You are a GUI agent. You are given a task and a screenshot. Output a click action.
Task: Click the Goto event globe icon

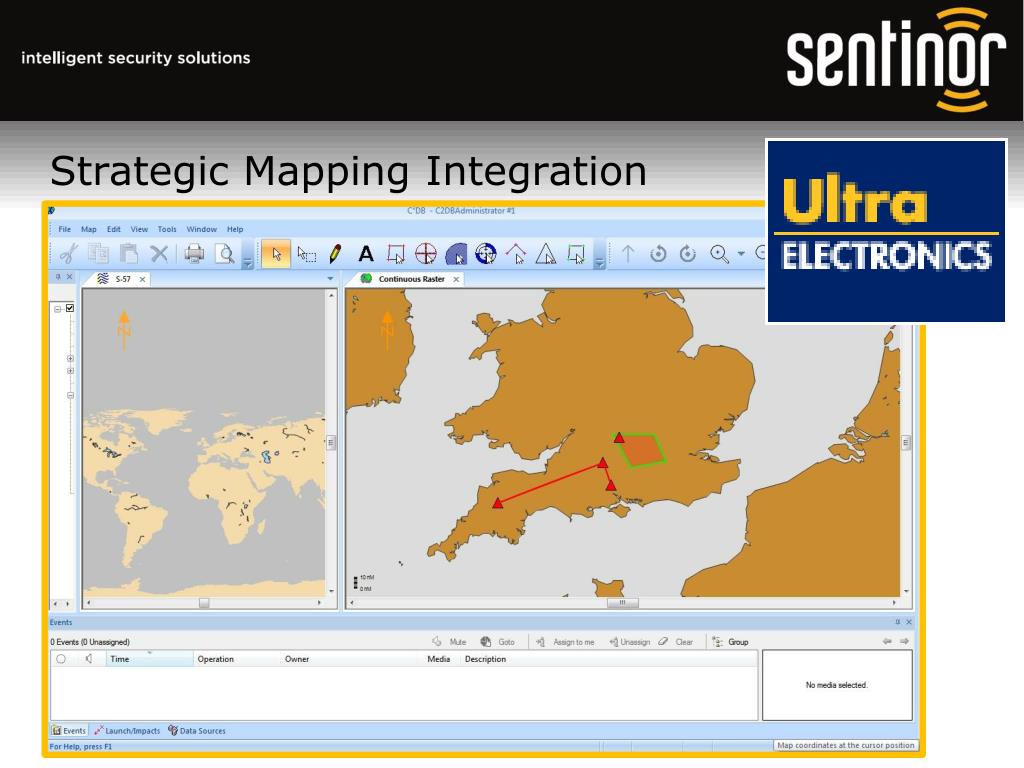tap(486, 642)
